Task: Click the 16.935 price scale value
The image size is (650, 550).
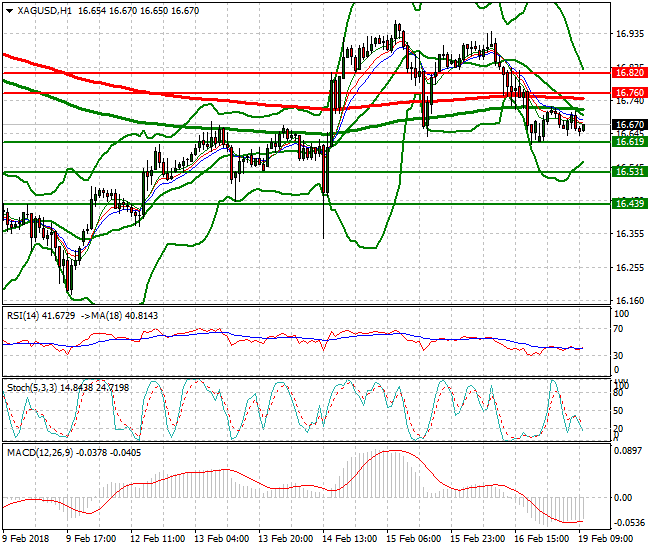Action: (x=630, y=34)
